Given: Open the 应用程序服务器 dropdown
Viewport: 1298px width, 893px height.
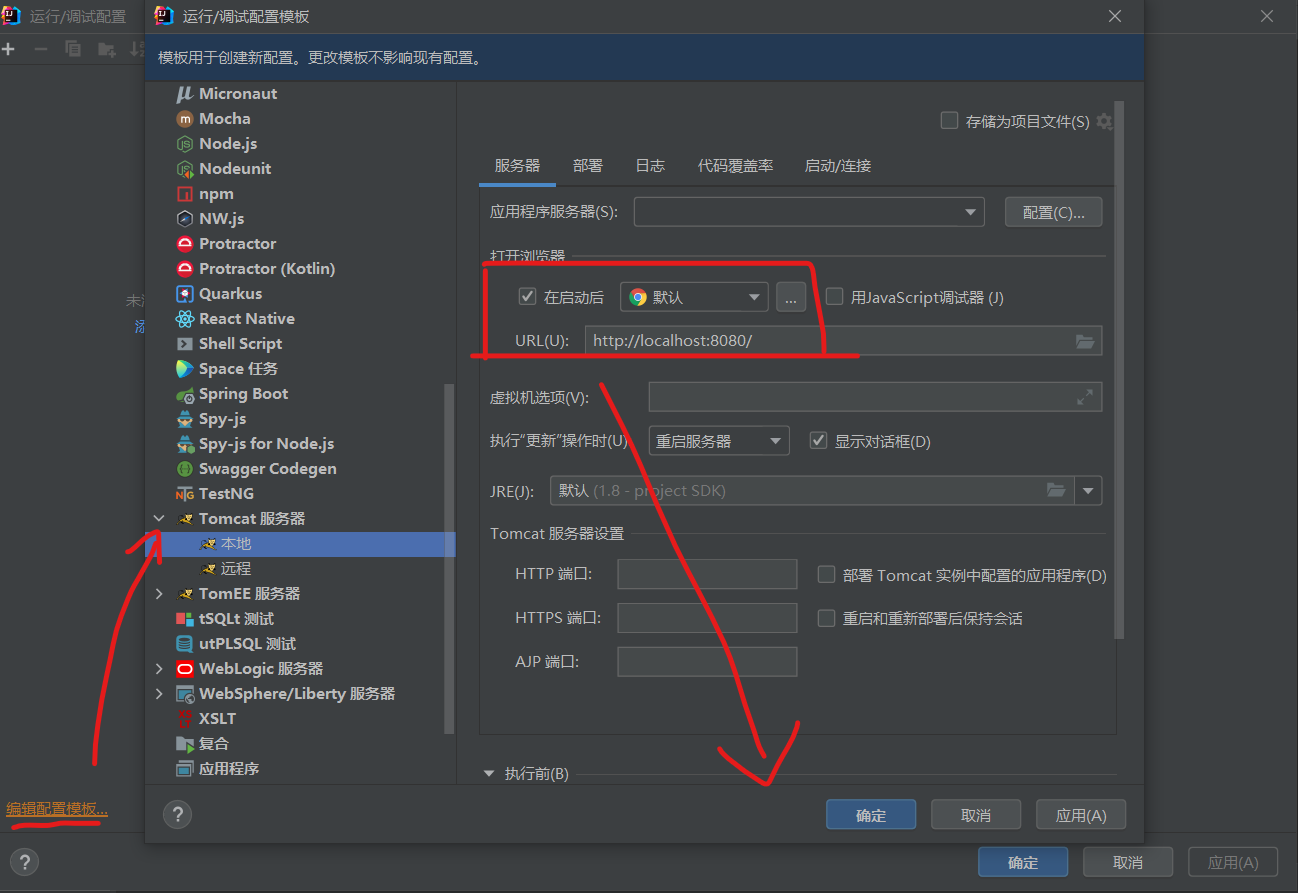Looking at the screenshot, I should [809, 212].
